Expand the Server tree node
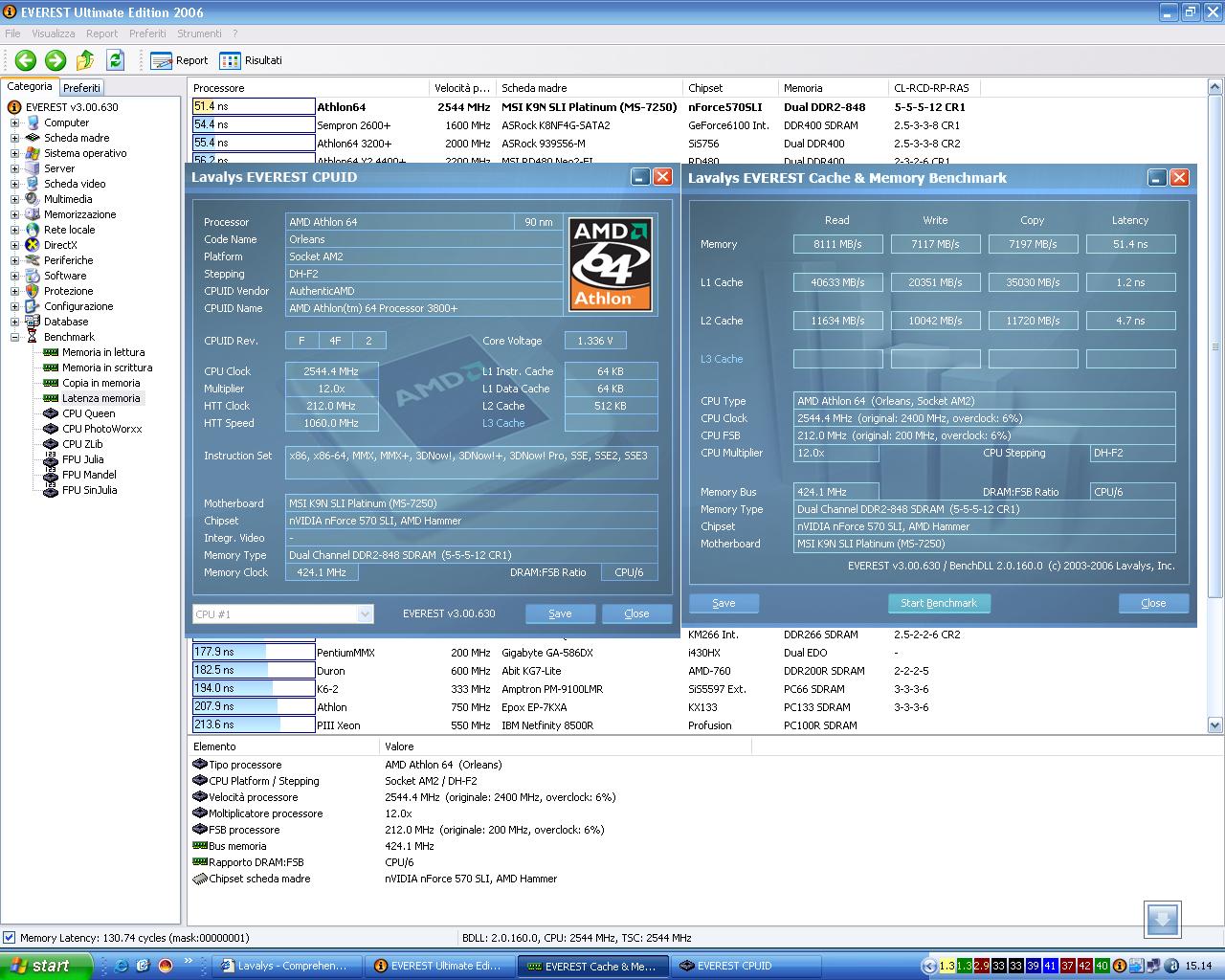1225x980 pixels. [x=14, y=168]
